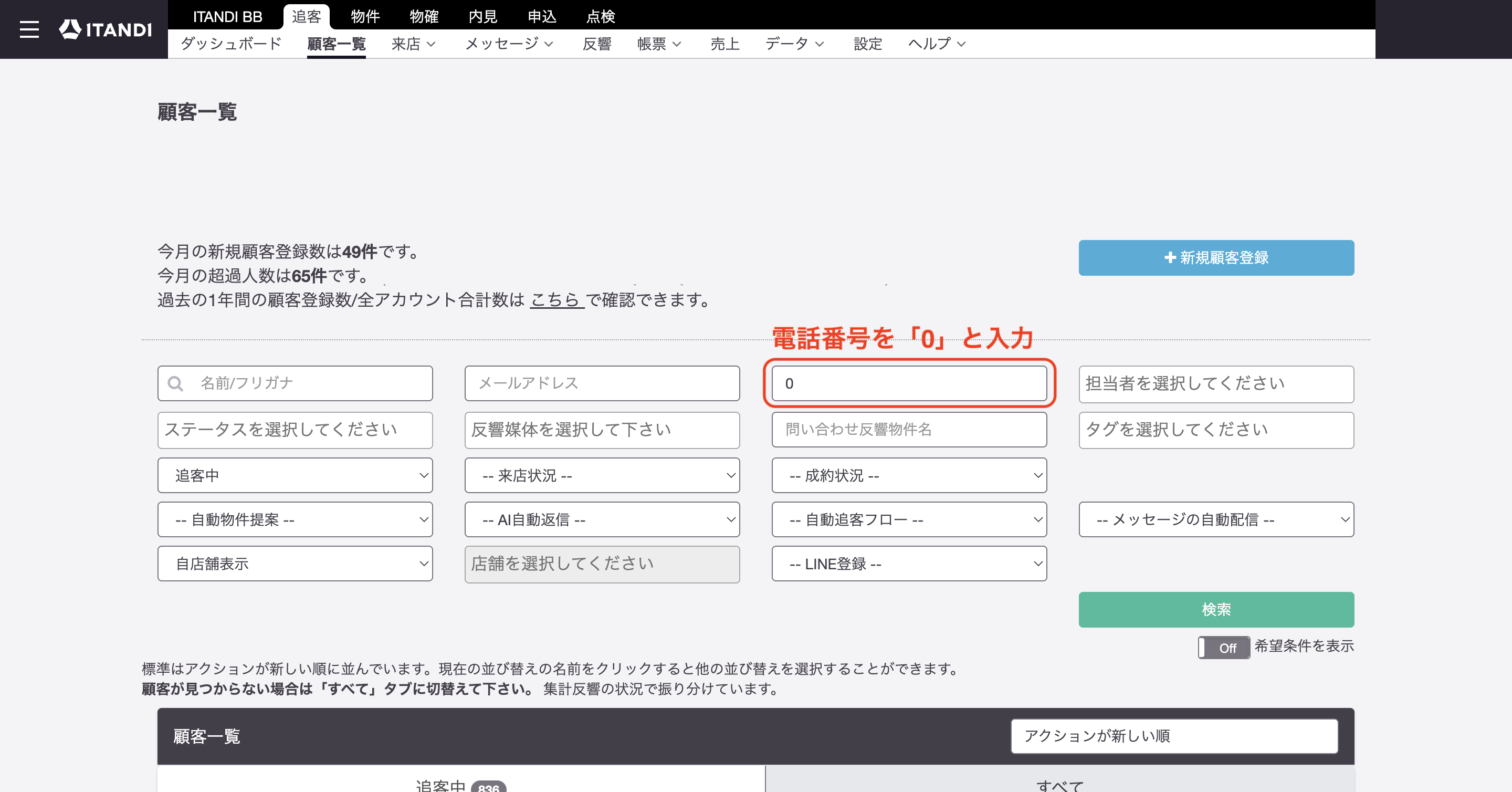Open the アクションが新しい順 sort selector
Viewport: 1512px width, 792px height.
pos(1174,736)
